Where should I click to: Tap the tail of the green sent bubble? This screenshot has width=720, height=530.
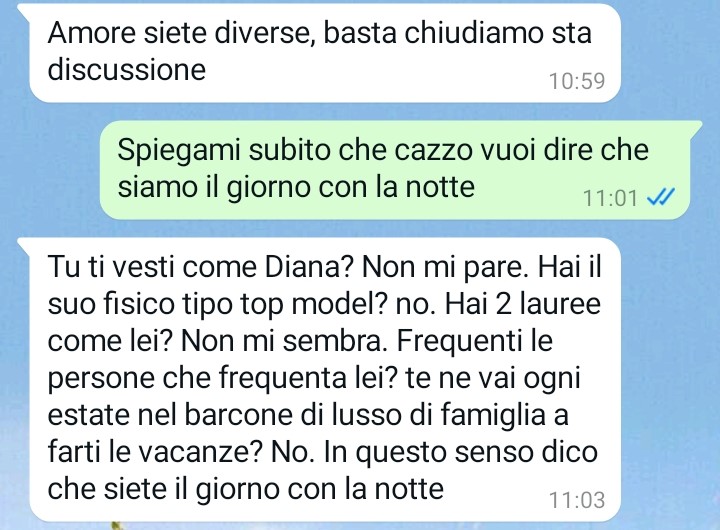695,129
